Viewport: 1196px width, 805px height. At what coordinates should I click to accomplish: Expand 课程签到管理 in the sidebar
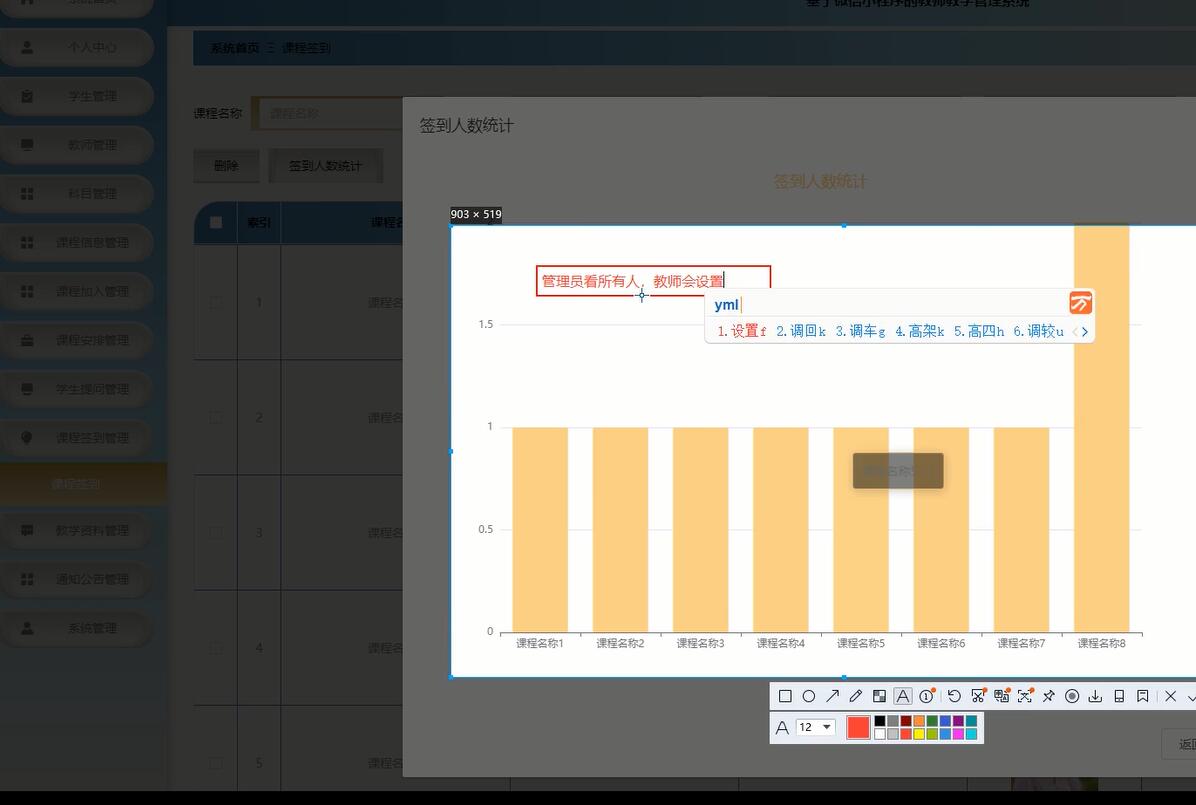click(76, 438)
